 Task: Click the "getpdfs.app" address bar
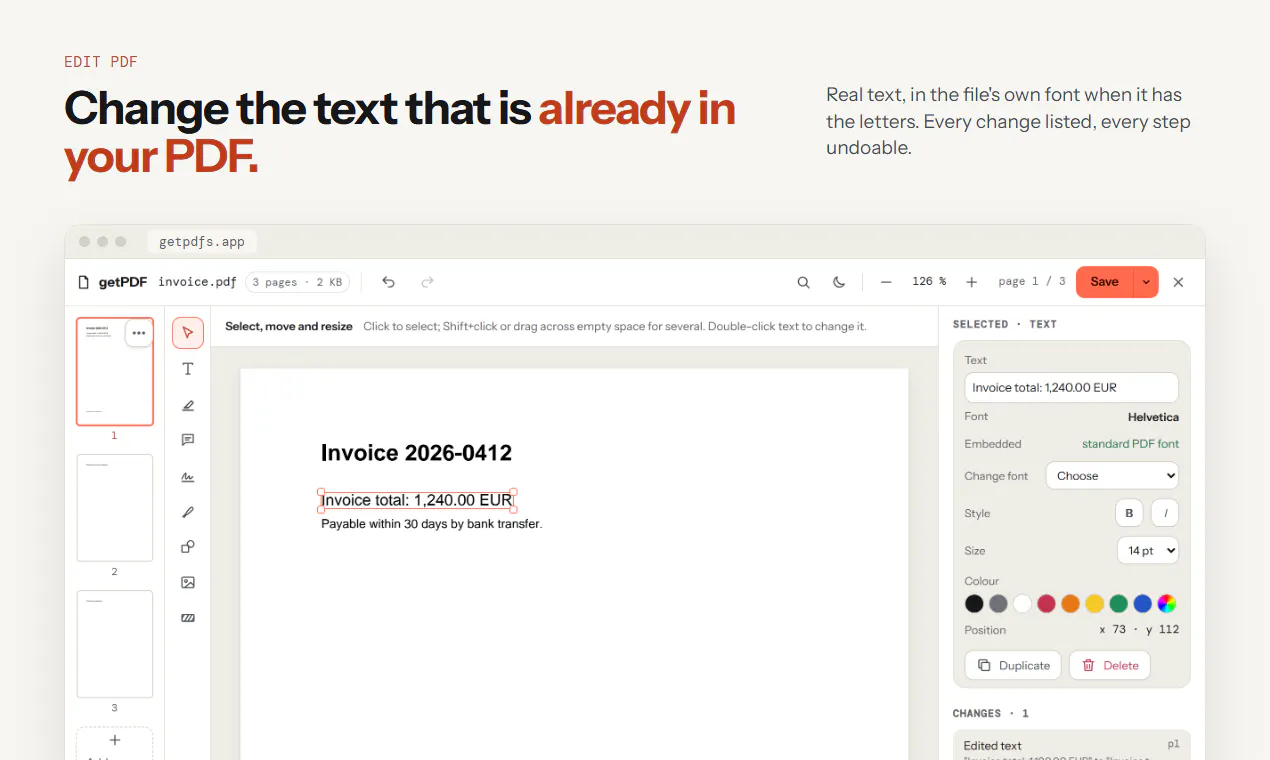(x=202, y=242)
